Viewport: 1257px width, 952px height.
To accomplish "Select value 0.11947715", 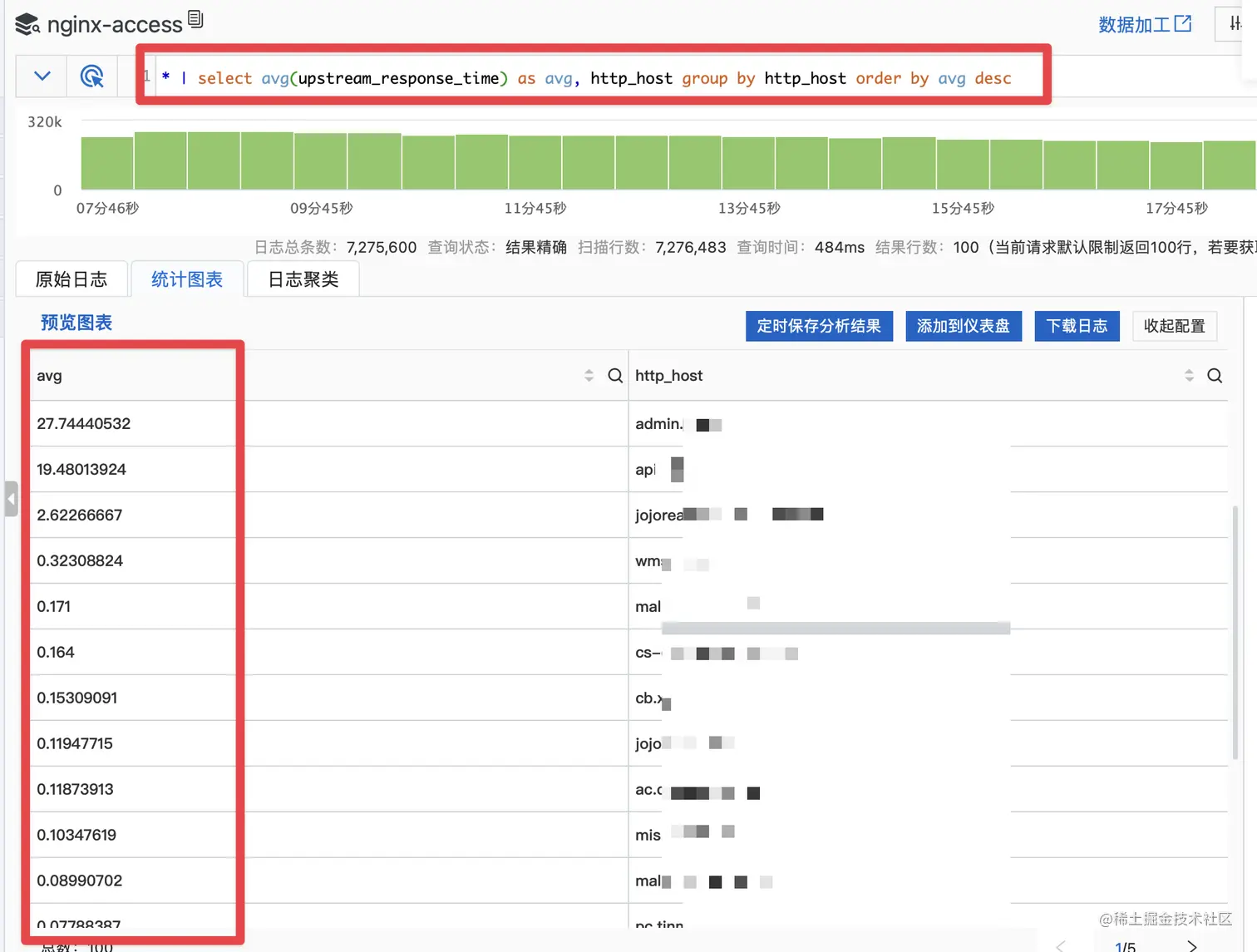I will 75,744.
